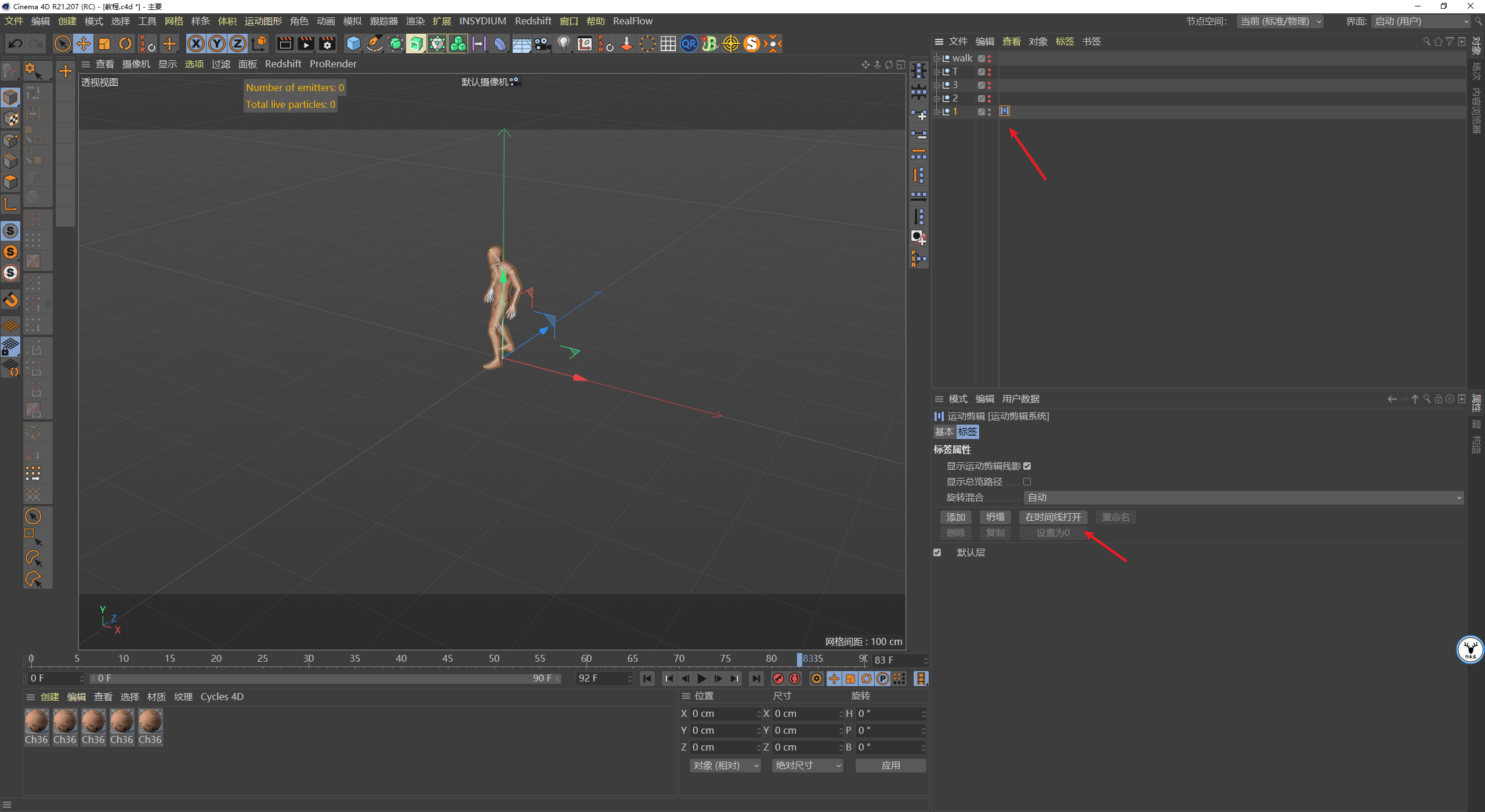Toggle X axis lock
Image resolution: width=1485 pixels, height=812 pixels.
(x=196, y=43)
